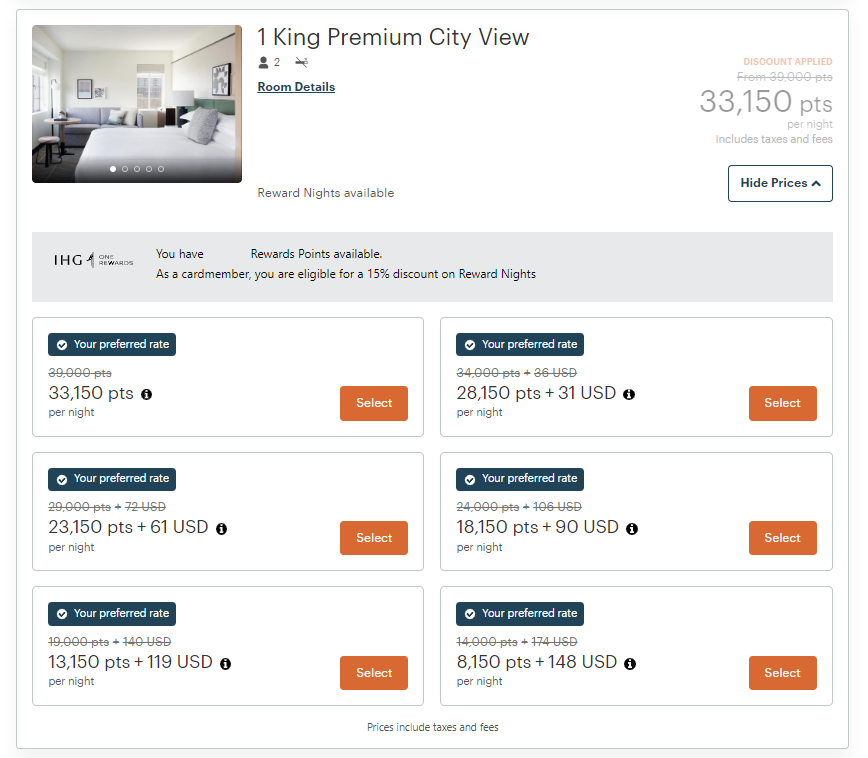
Task: Click the info icon beside 28,150 pts + 31 USD
Action: pos(629,393)
